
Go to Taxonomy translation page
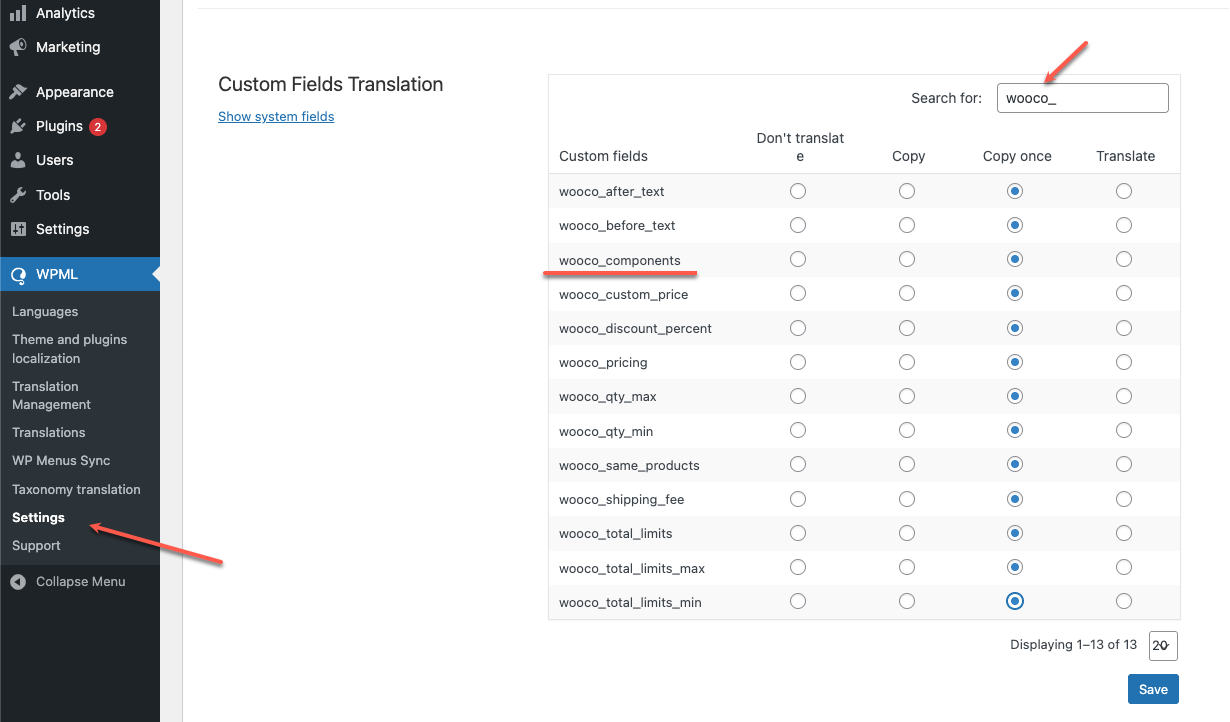(76, 489)
